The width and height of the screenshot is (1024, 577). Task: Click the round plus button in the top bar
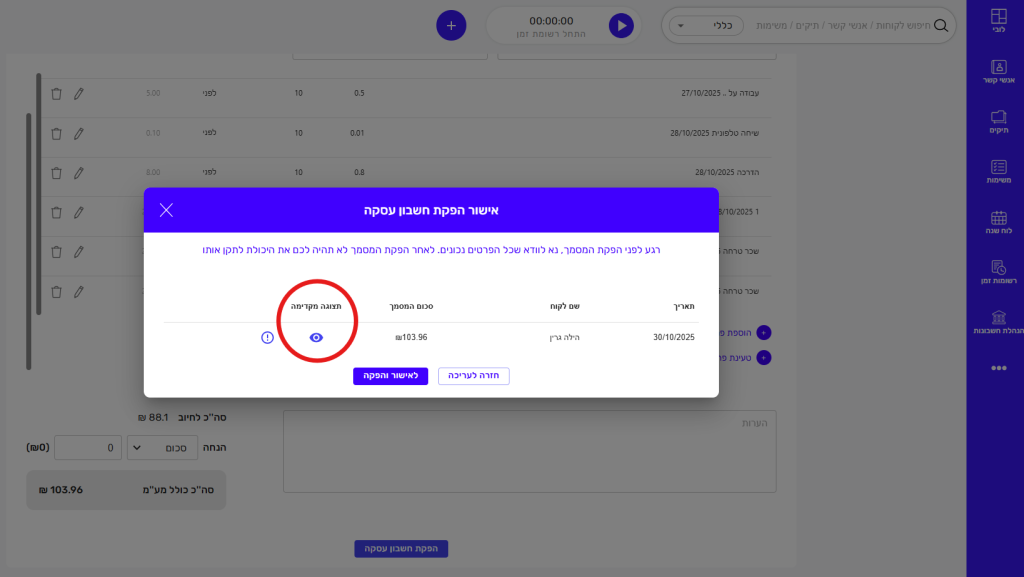[451, 25]
